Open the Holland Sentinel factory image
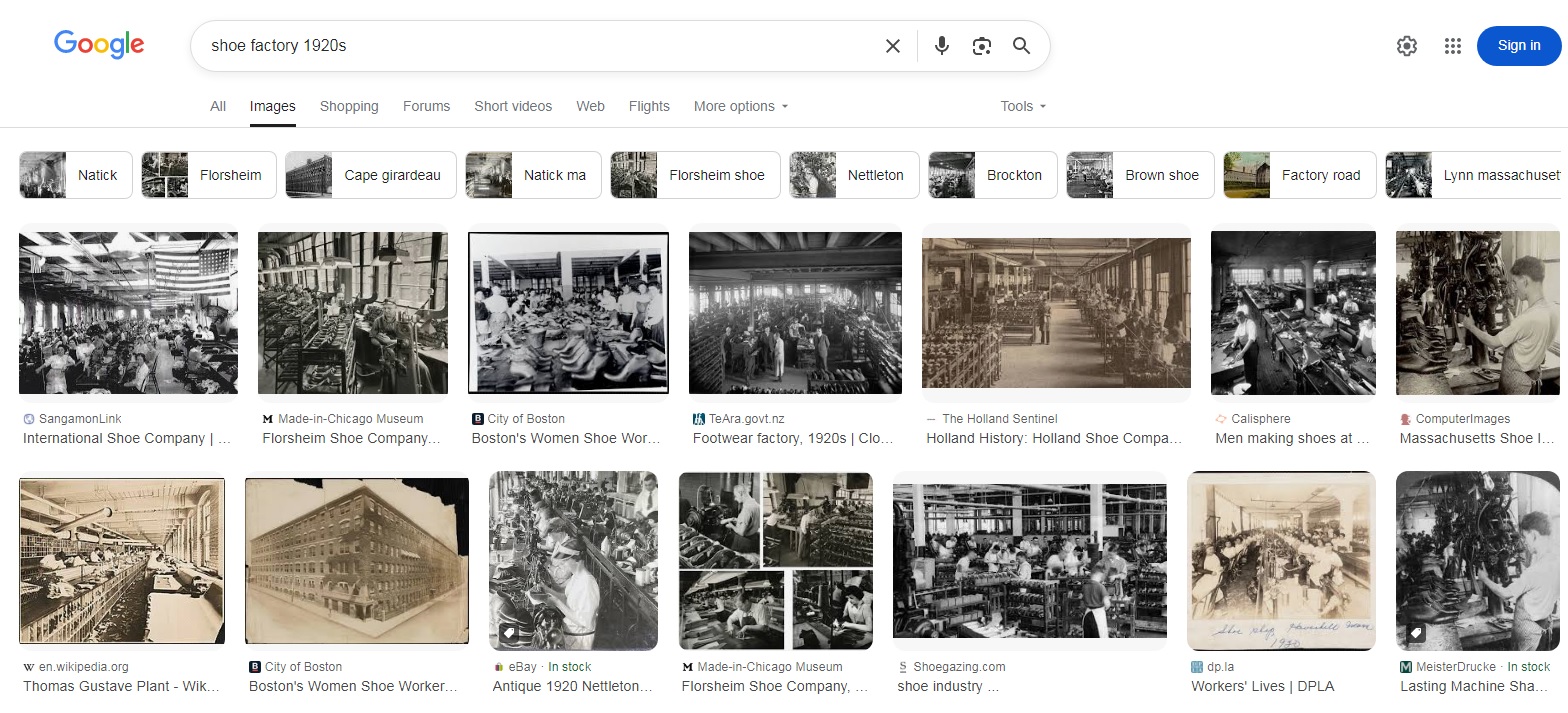 coord(1056,313)
